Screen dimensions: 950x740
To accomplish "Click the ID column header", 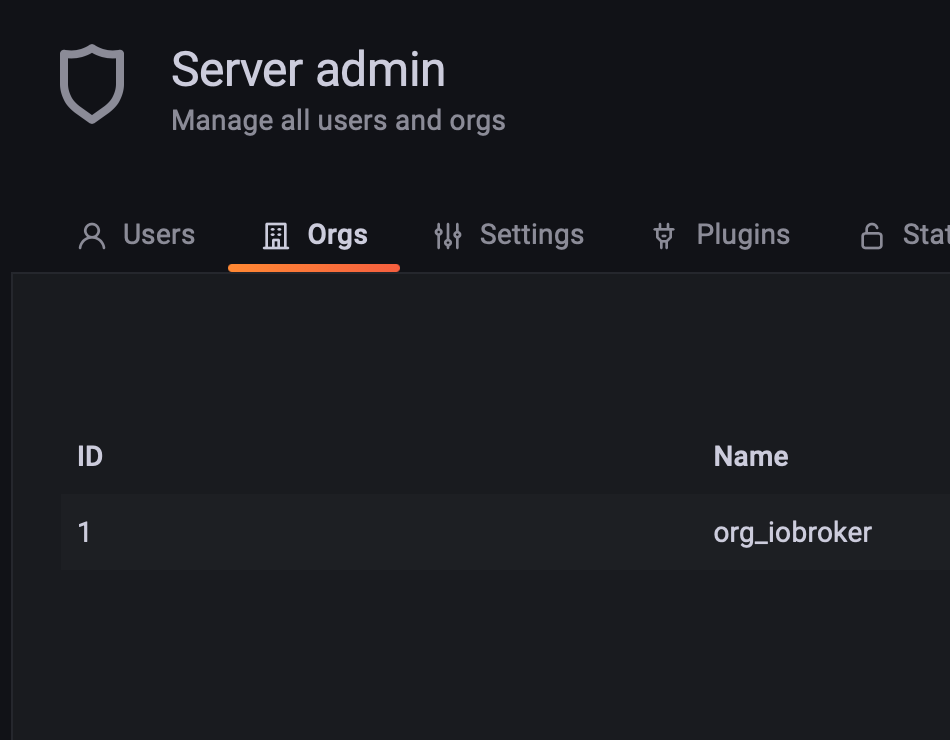I will (90, 456).
